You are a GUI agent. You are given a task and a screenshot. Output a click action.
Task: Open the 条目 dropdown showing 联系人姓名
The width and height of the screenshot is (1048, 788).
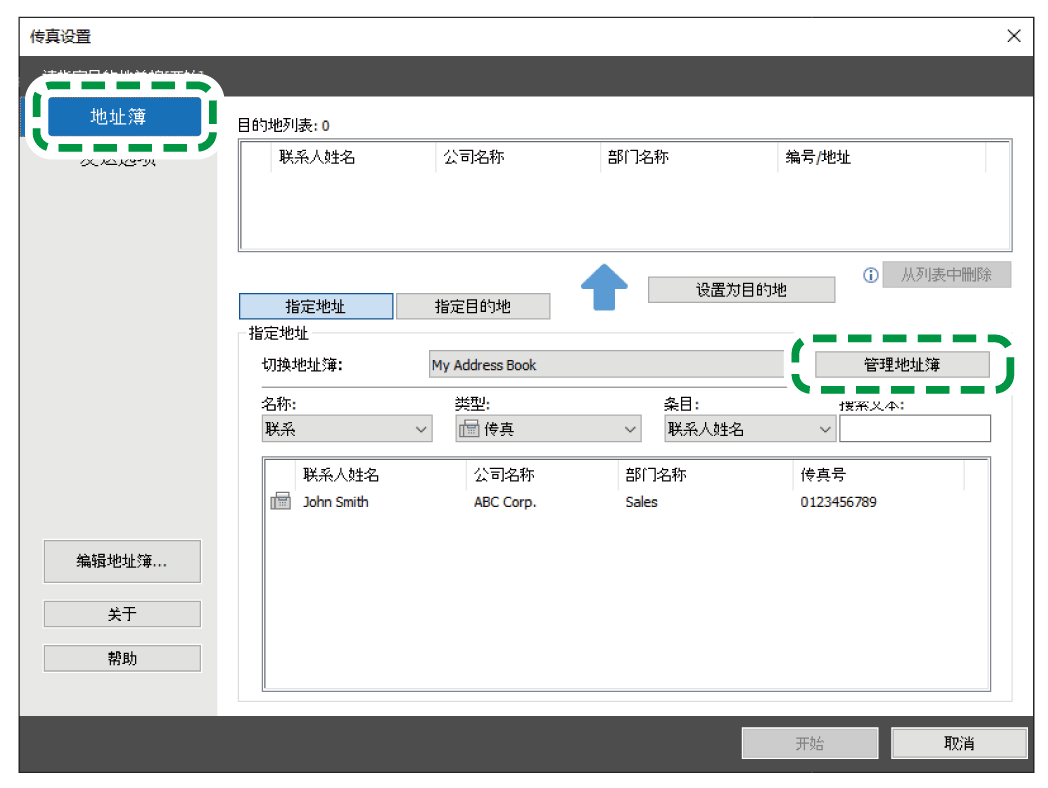(x=749, y=429)
